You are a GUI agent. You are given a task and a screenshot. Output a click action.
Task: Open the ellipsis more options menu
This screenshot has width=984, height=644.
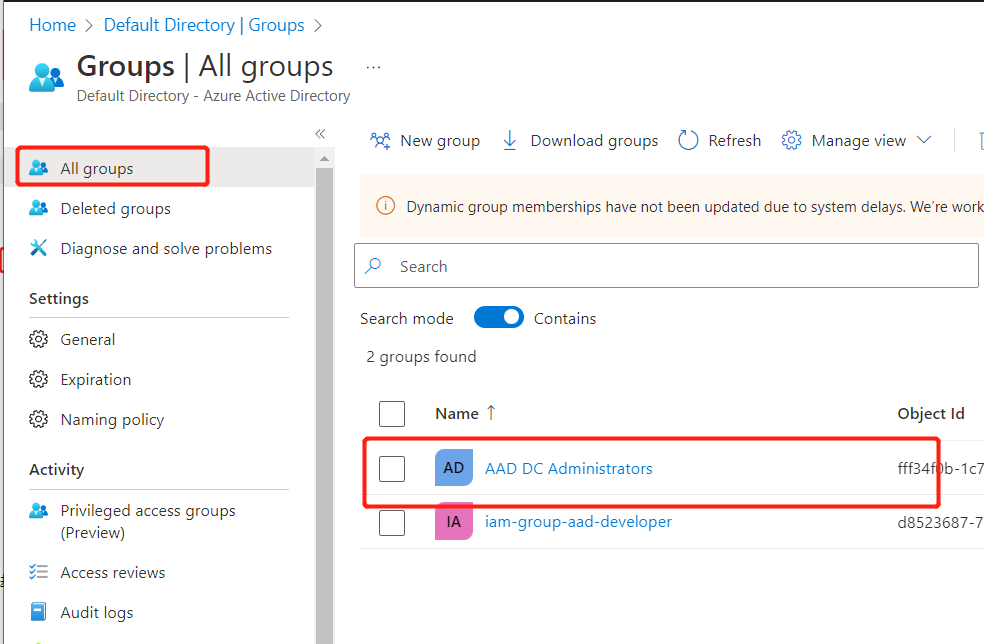pyautogui.click(x=373, y=67)
